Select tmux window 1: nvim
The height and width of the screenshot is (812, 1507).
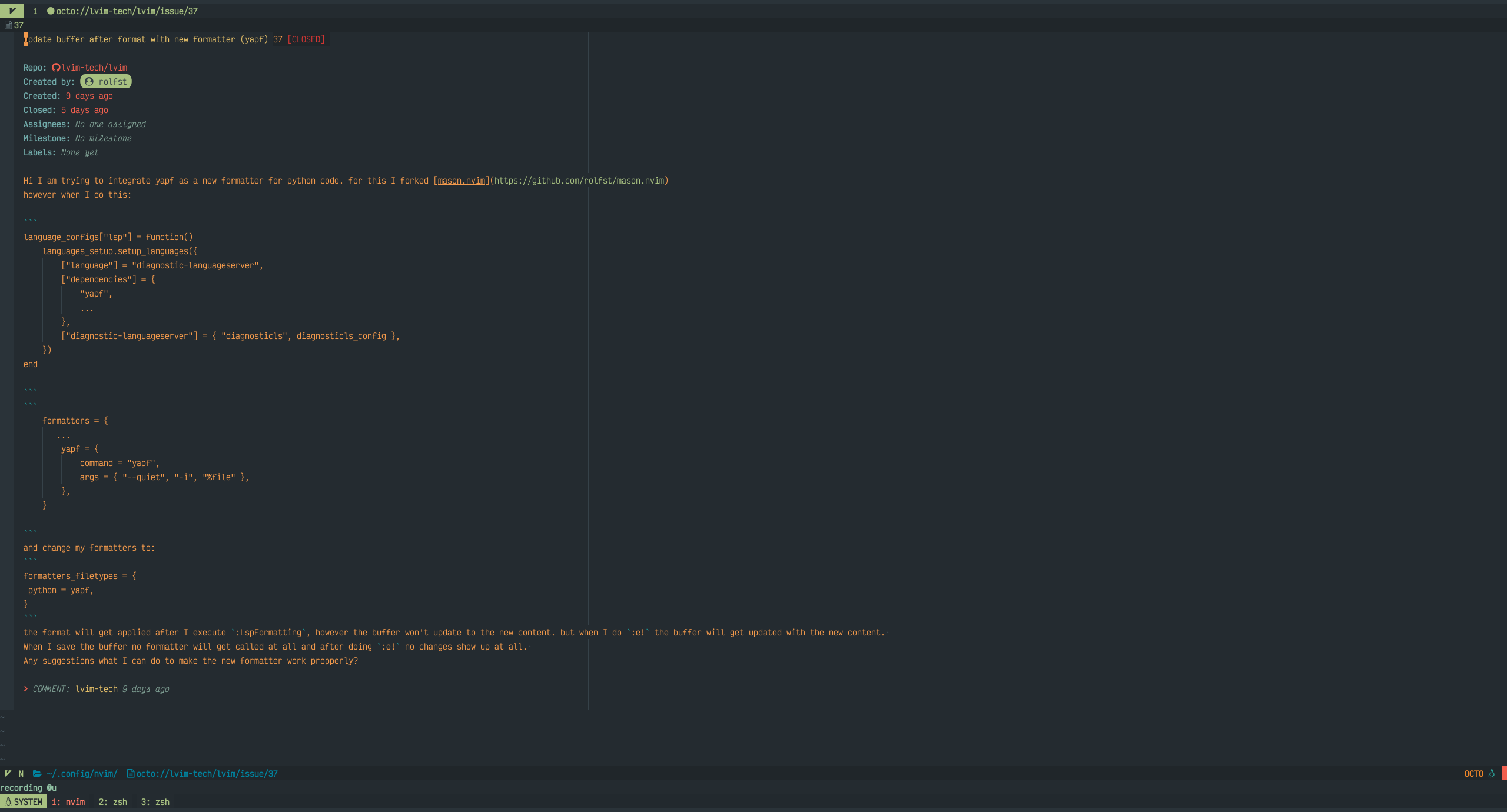pyautogui.click(x=68, y=802)
